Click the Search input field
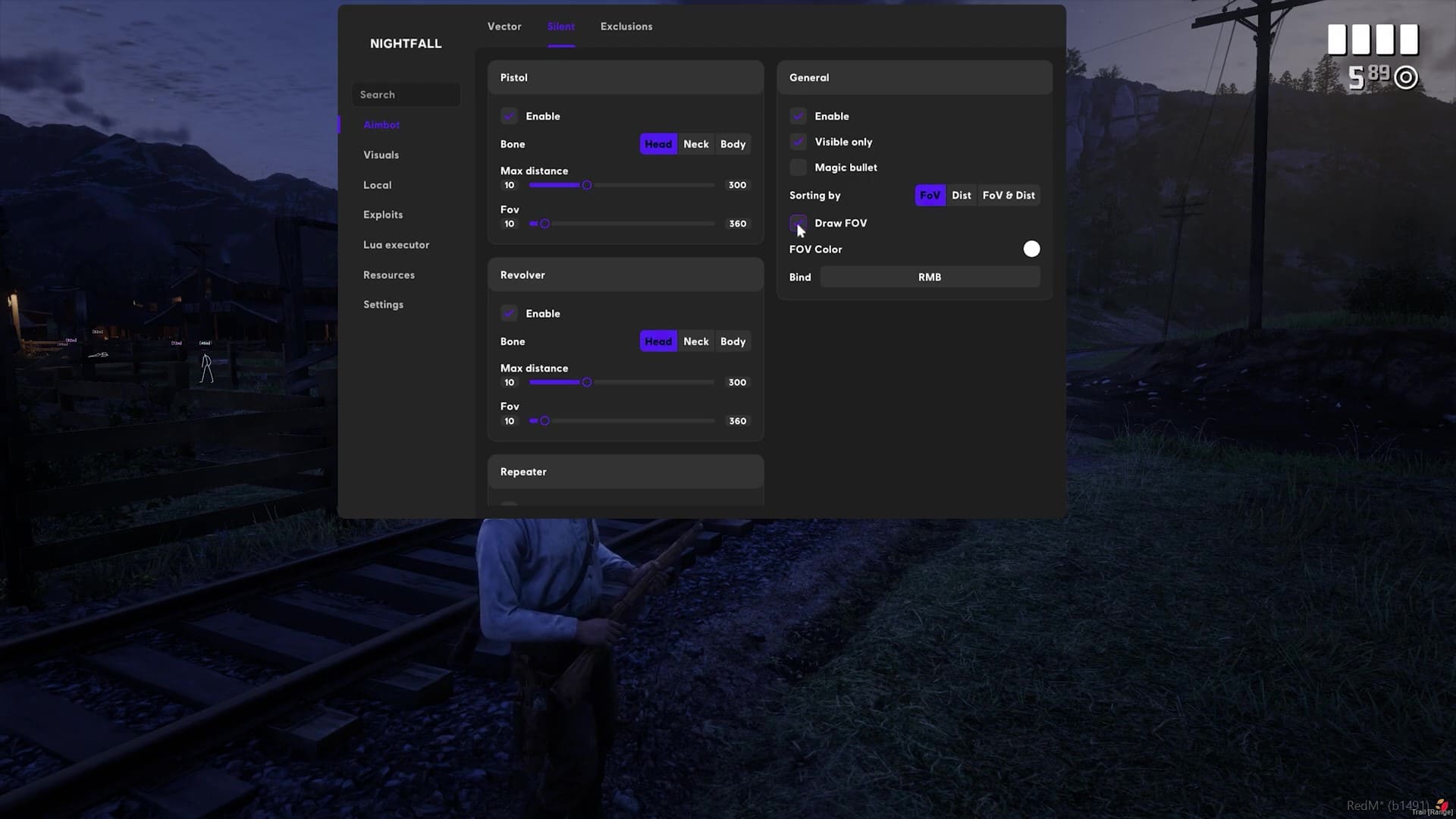1456x819 pixels. [406, 95]
